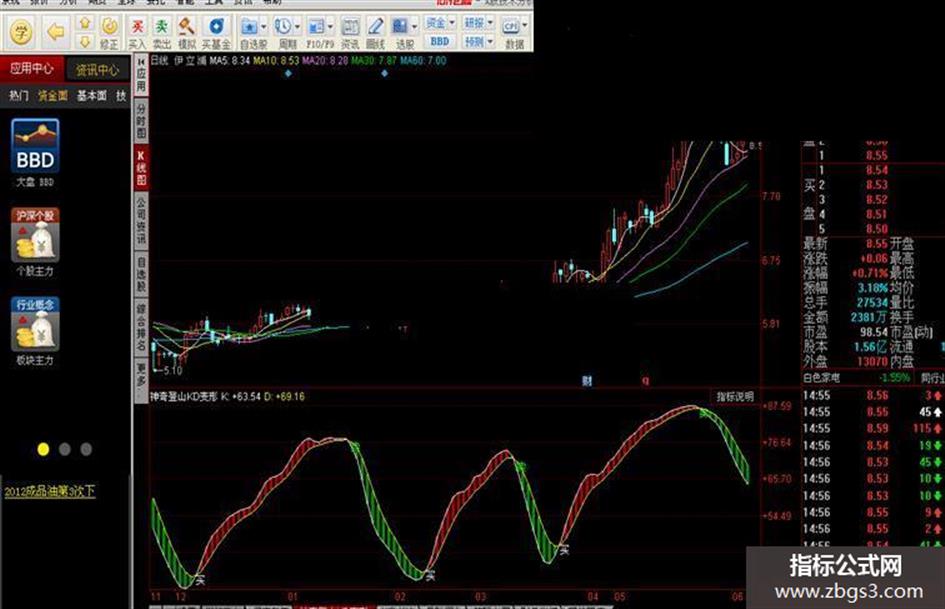This screenshot has height=609, width=945.
Task: Click the blue 财 marker below chart
Action: pos(587,380)
